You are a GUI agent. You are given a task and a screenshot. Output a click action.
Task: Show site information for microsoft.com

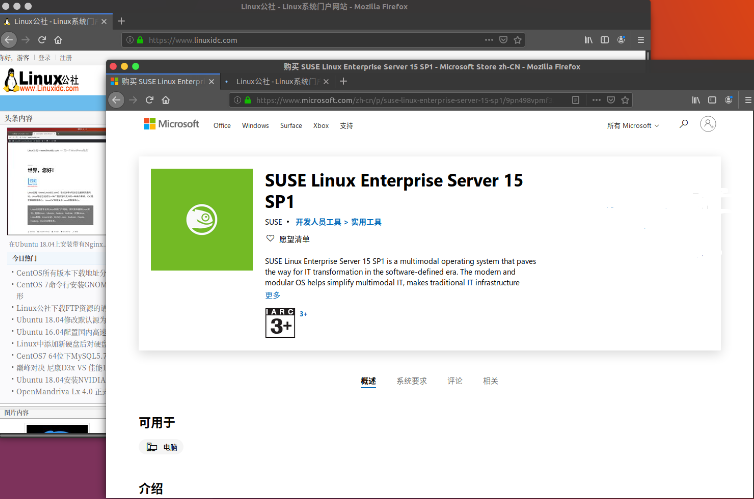click(237, 100)
